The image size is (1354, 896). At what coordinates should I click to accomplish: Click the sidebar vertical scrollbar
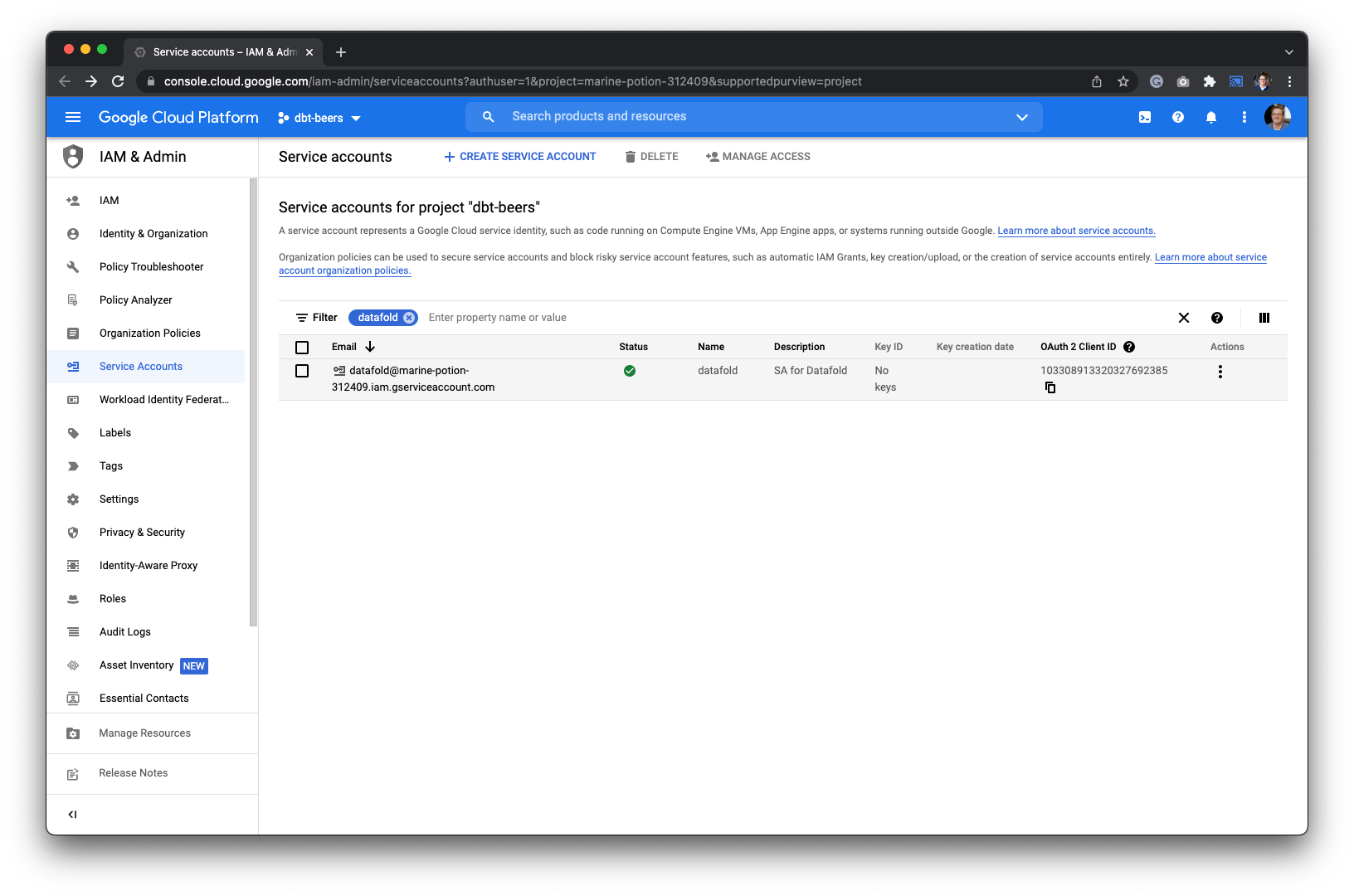click(x=253, y=402)
